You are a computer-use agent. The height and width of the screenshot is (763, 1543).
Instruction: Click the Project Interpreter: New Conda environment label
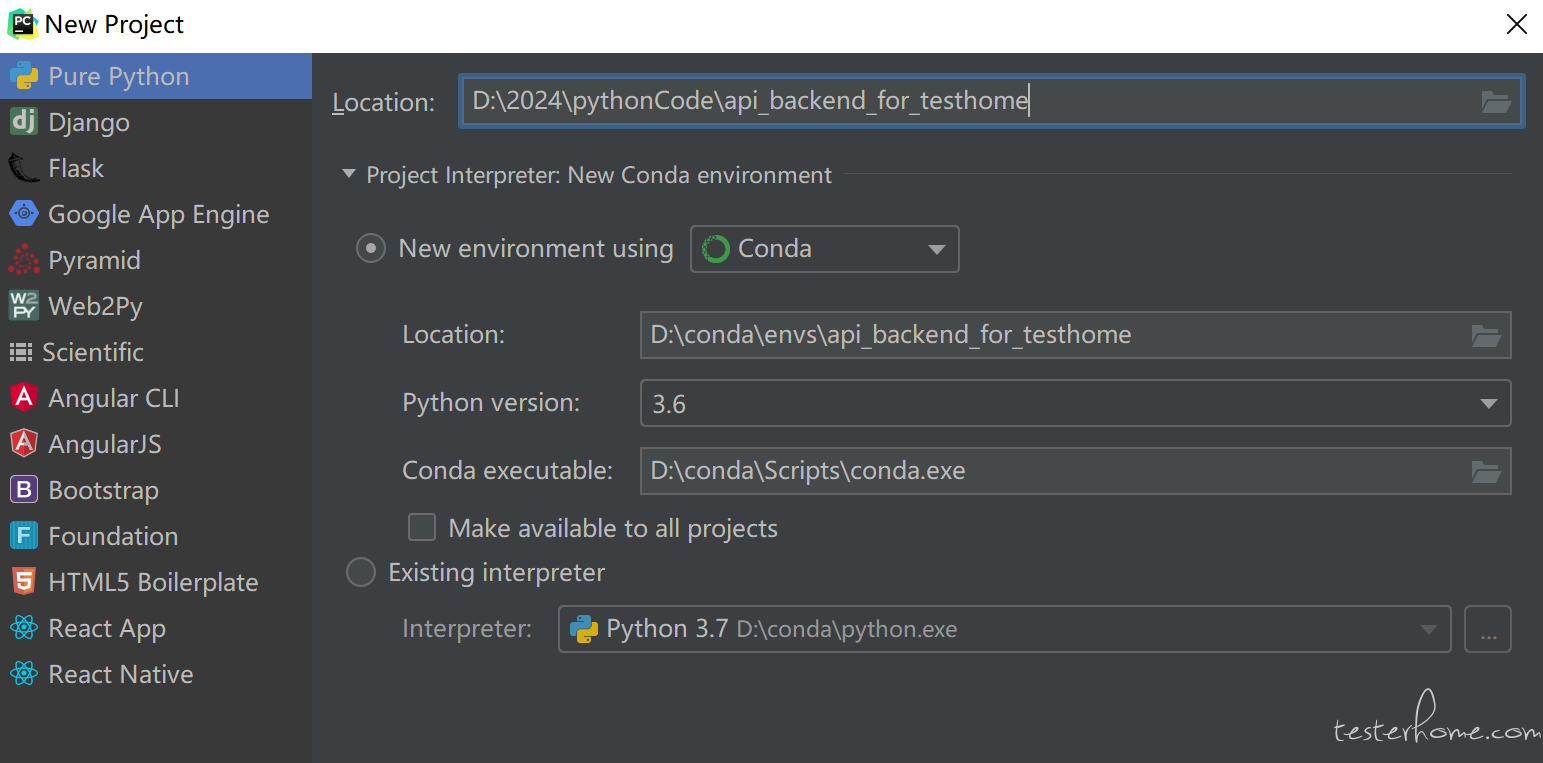pos(599,175)
